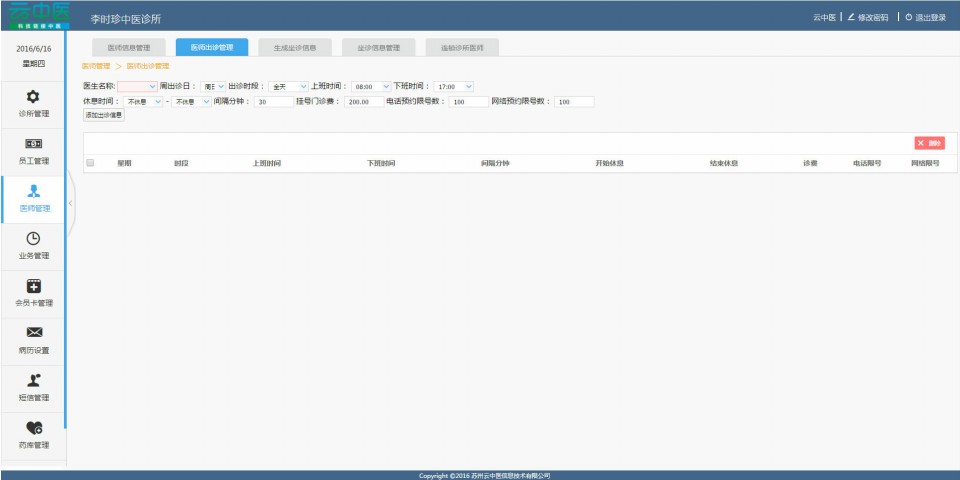Switch to the 医师信息管理 tab
This screenshot has height=480, width=960.
[x=129, y=47]
